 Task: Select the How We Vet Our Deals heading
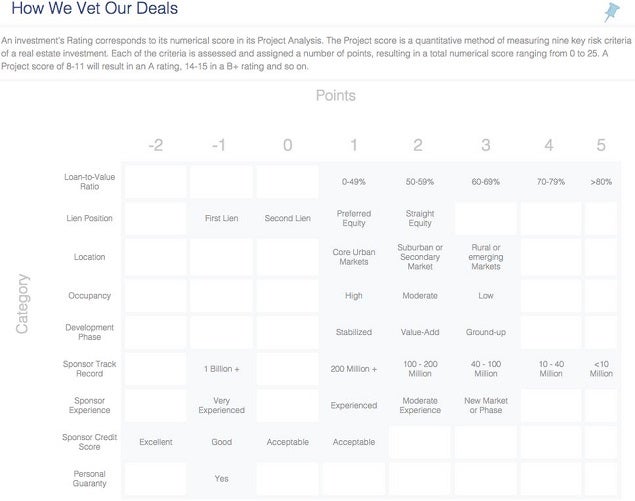click(x=95, y=8)
